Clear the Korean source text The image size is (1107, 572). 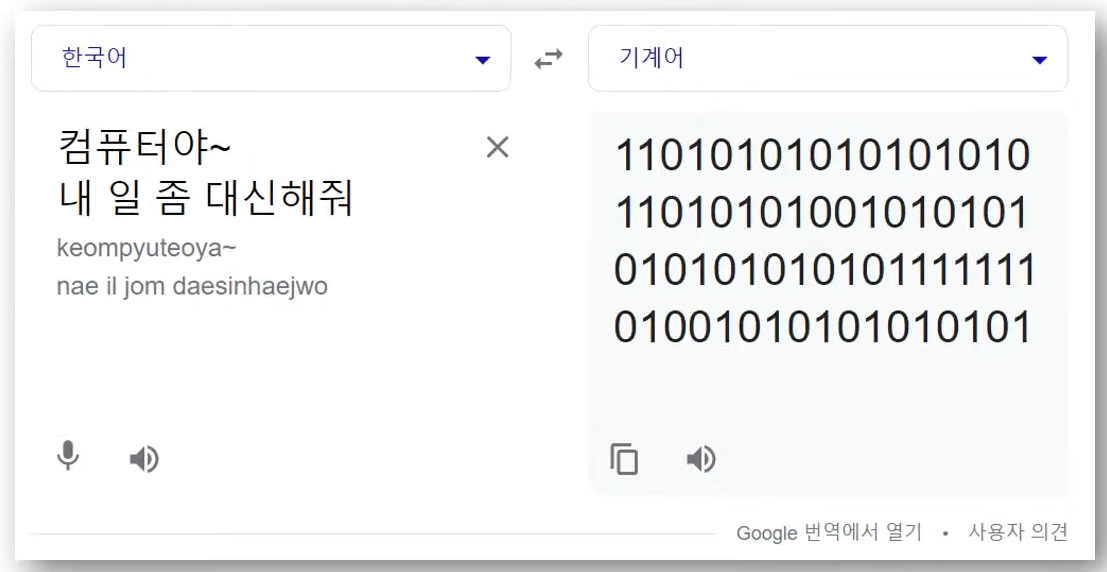tap(498, 147)
